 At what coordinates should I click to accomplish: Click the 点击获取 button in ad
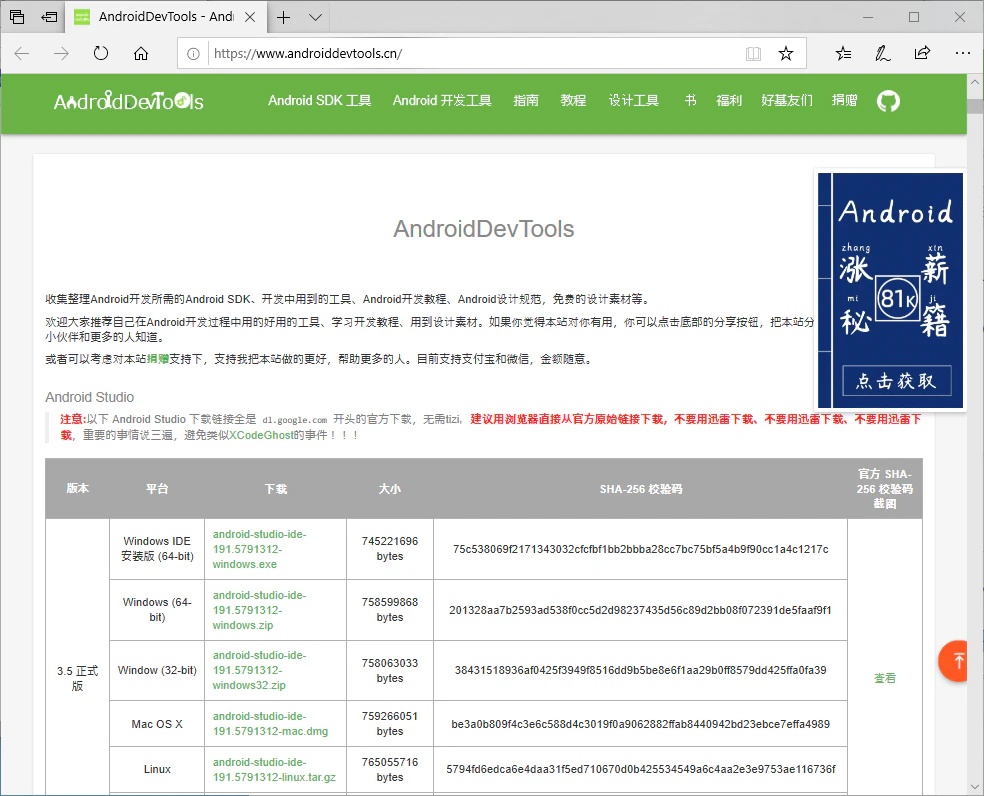tap(896, 380)
